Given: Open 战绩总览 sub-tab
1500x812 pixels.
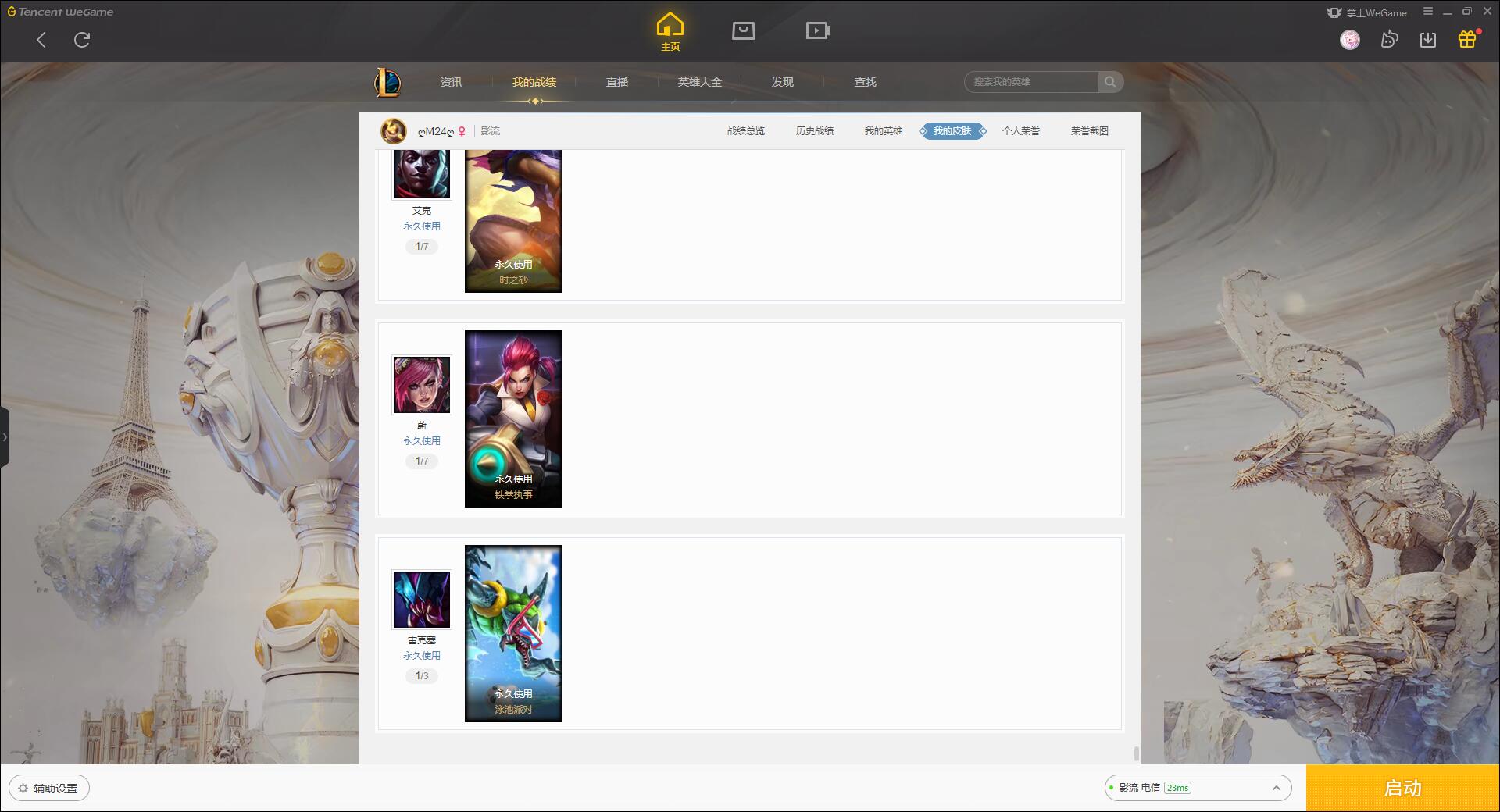Looking at the screenshot, I should pos(746,131).
